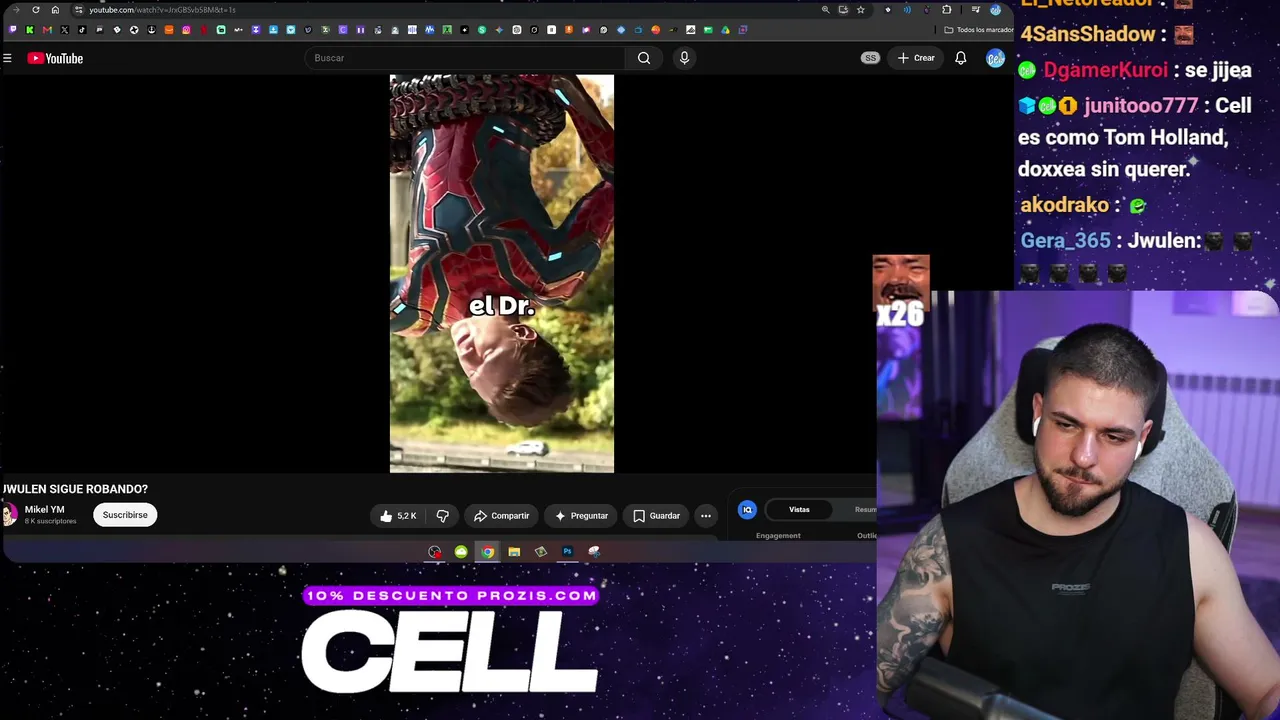Select the Vistas tab
Screen dimensions: 1280x720
click(799, 510)
